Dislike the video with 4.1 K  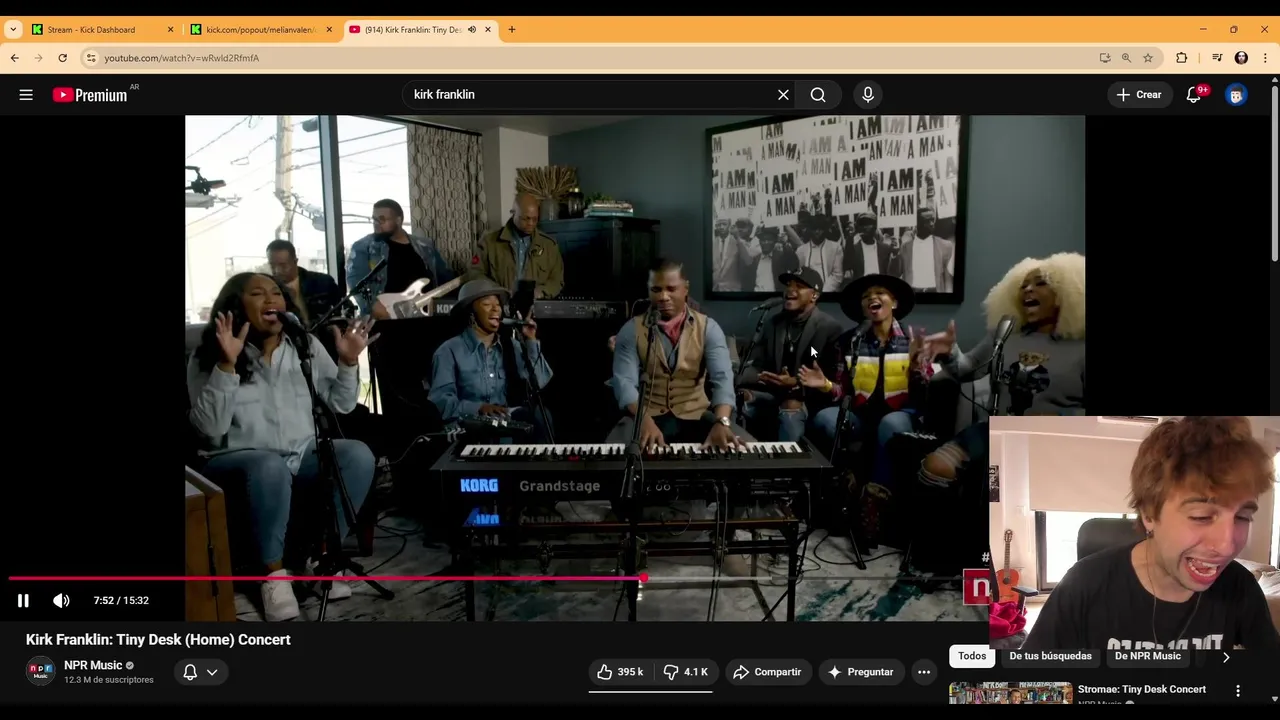click(x=685, y=672)
